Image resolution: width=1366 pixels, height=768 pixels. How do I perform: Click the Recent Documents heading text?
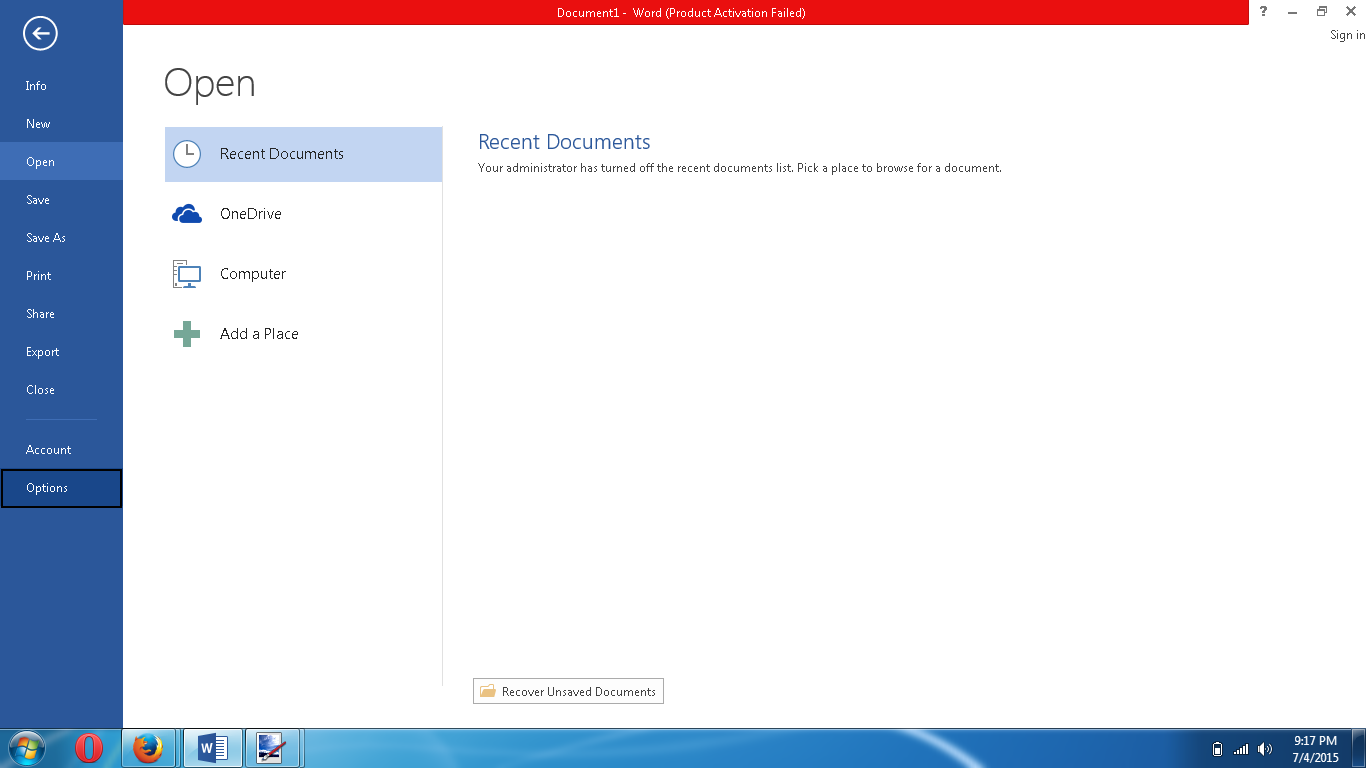(564, 142)
